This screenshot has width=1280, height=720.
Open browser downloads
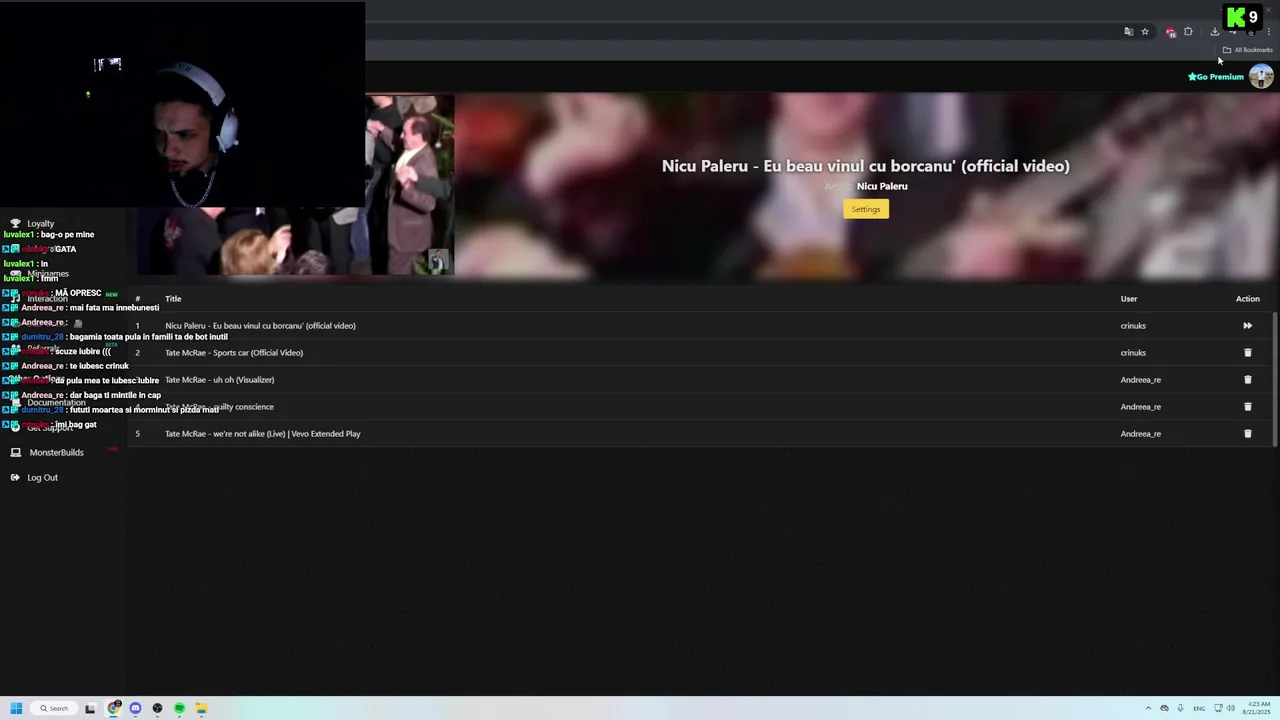(1214, 32)
